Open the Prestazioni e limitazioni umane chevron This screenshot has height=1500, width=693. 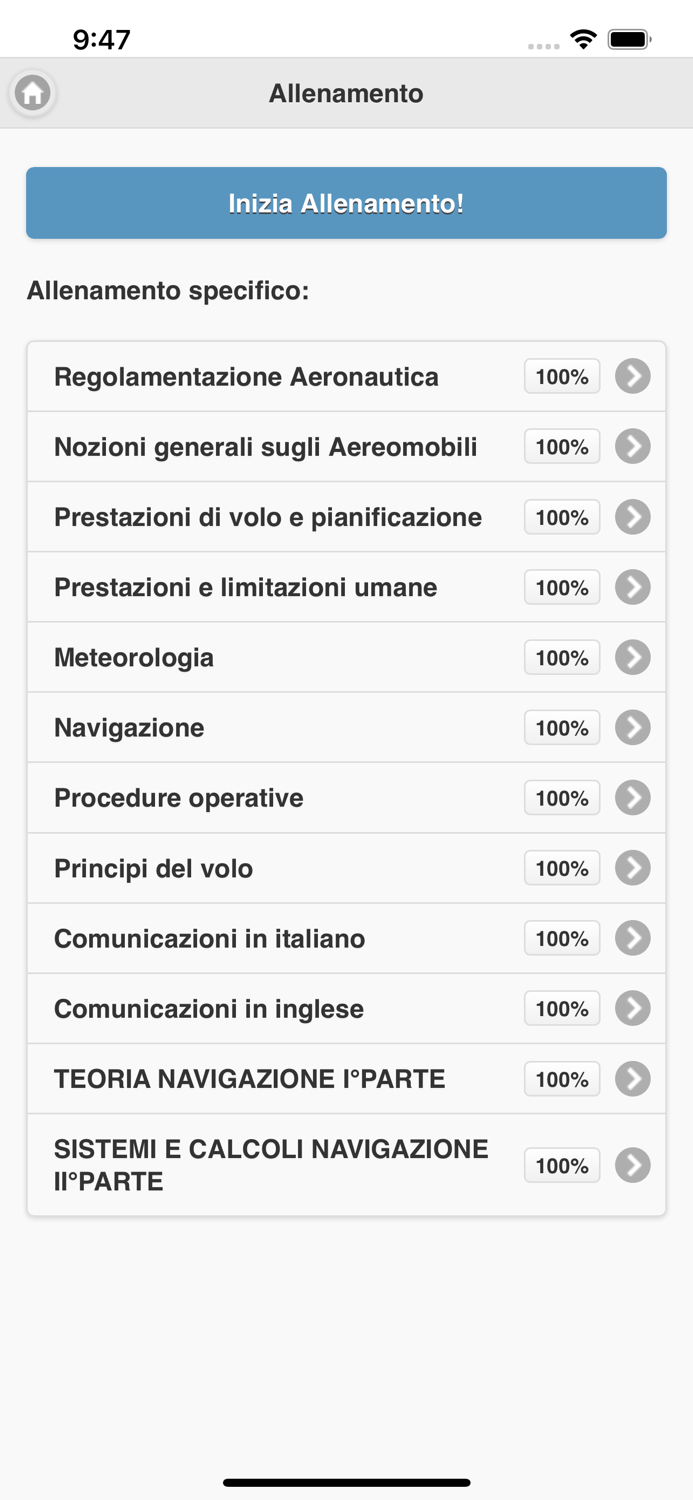633,587
